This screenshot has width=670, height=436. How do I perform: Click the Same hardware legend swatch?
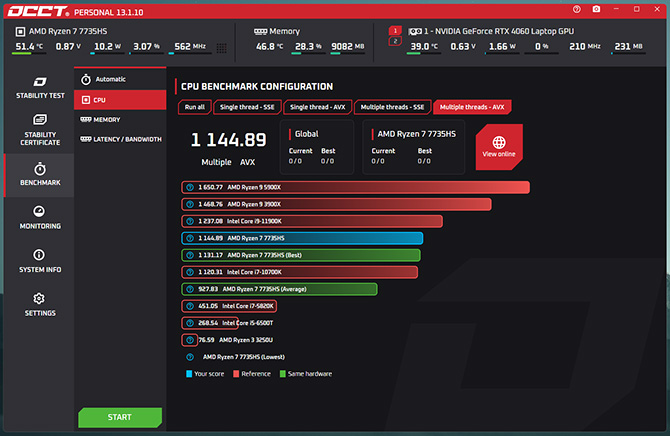click(x=282, y=374)
